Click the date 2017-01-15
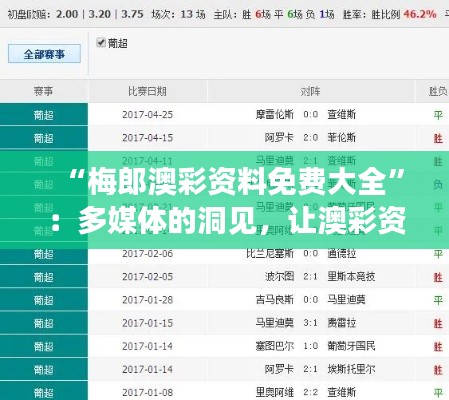Image resolution: width=449 pixels, height=400 pixels. click(x=147, y=323)
